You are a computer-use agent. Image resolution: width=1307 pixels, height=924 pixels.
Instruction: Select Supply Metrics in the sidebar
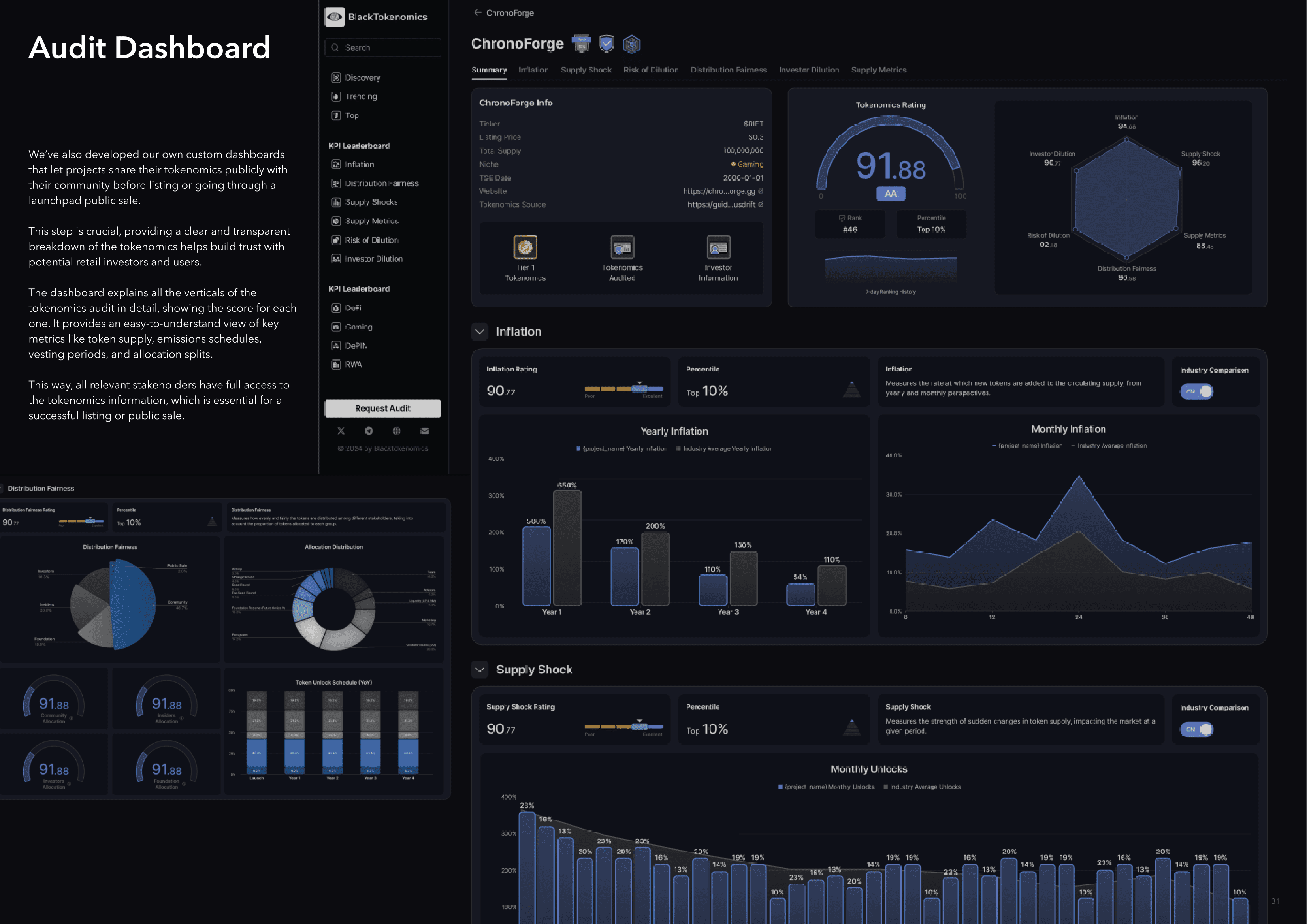[365, 221]
